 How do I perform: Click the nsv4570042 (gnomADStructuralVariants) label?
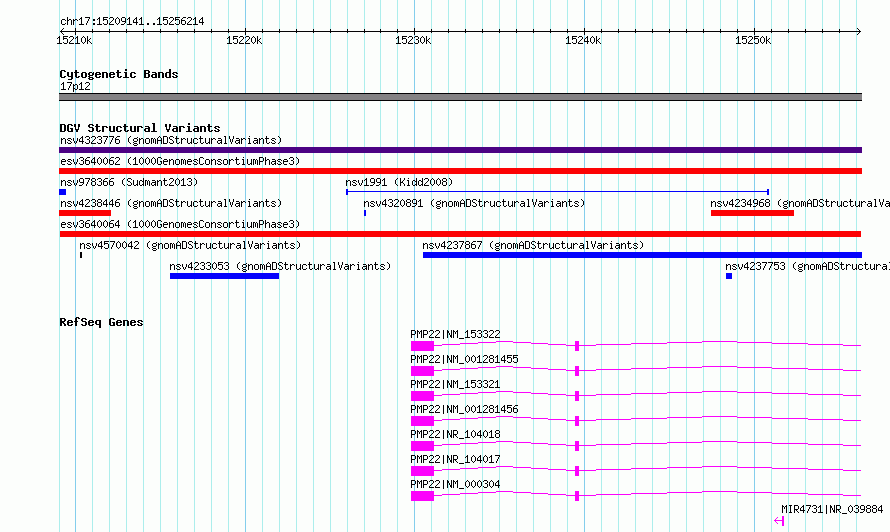click(190, 245)
